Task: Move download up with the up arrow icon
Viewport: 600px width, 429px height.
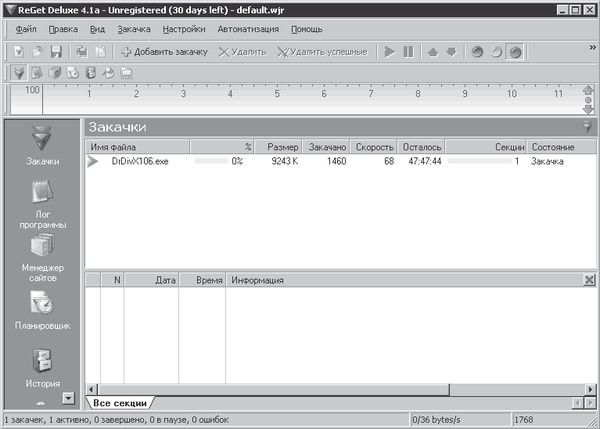Action: coord(432,51)
